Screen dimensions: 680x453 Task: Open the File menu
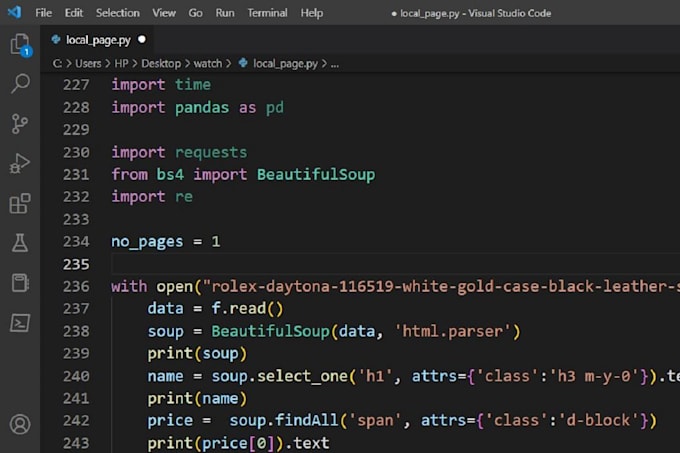point(44,13)
